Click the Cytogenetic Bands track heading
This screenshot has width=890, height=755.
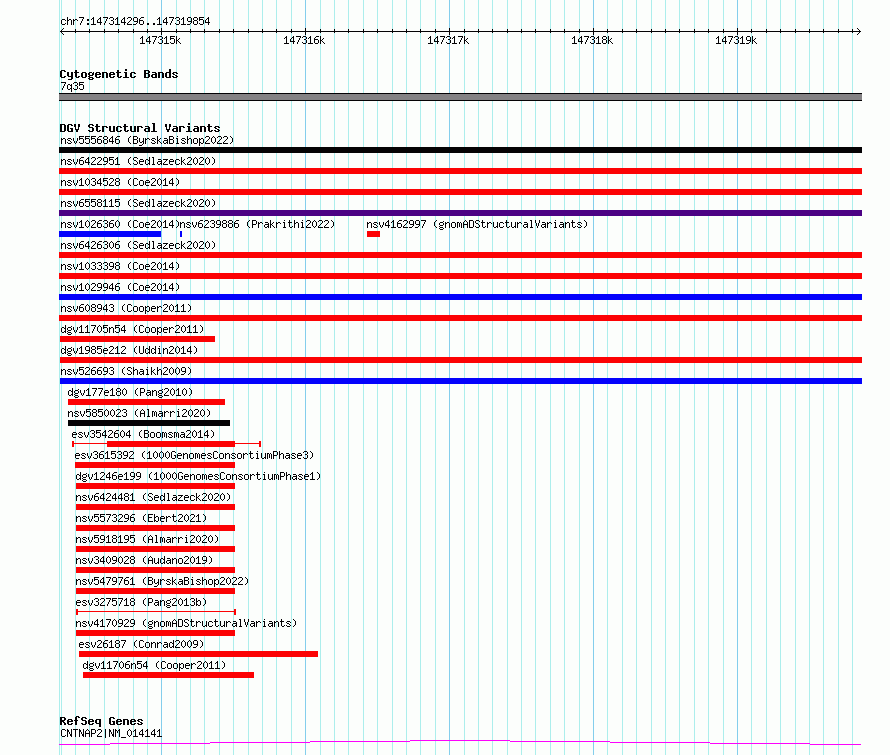[x=119, y=74]
